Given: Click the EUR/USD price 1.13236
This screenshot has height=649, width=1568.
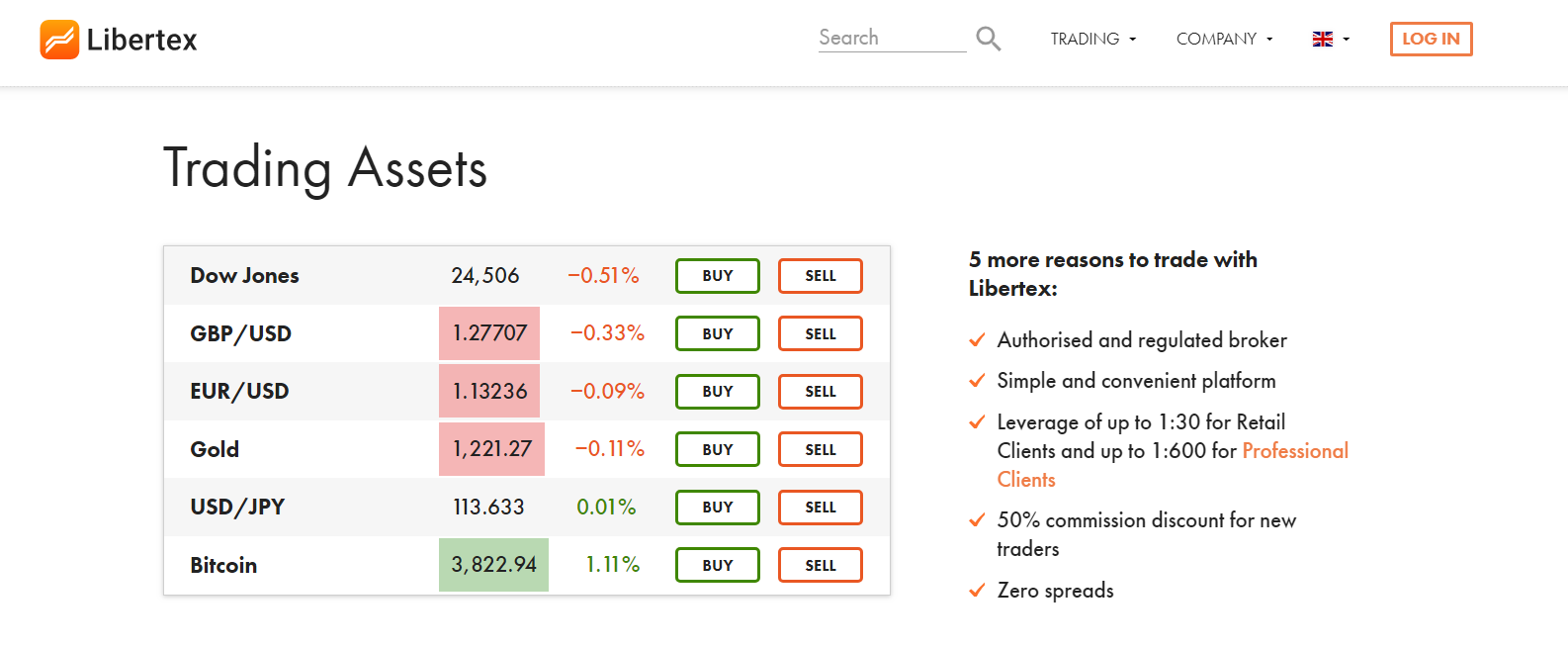Looking at the screenshot, I should [x=489, y=392].
